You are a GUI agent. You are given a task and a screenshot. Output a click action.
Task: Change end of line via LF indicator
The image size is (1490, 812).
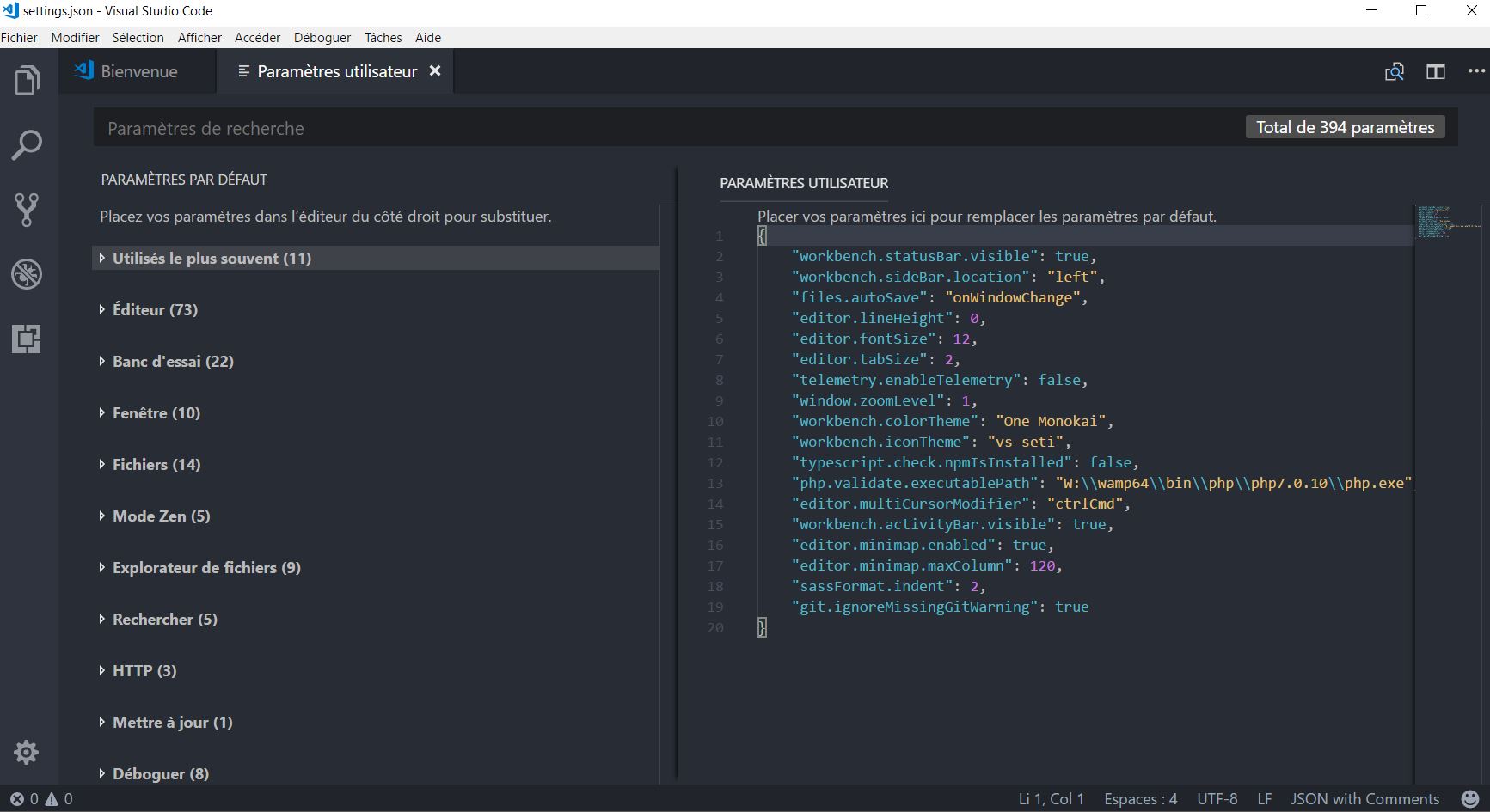1264,799
